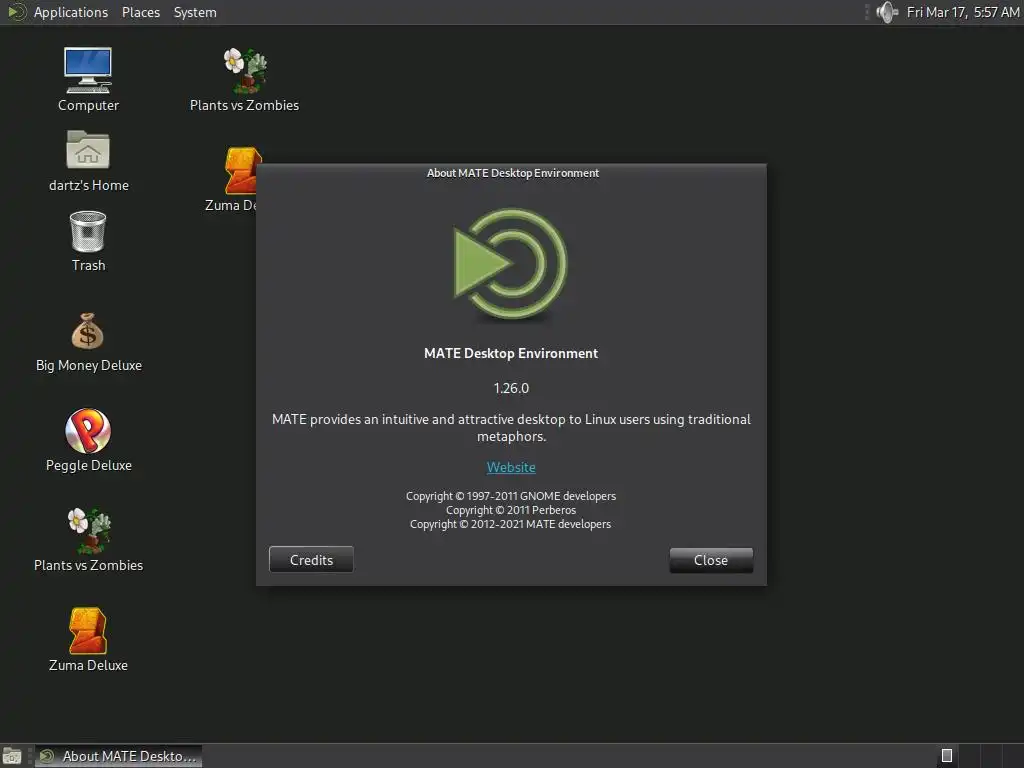Click the MATE description paragraph
Image resolution: width=1024 pixels, height=768 pixels.
511,428
